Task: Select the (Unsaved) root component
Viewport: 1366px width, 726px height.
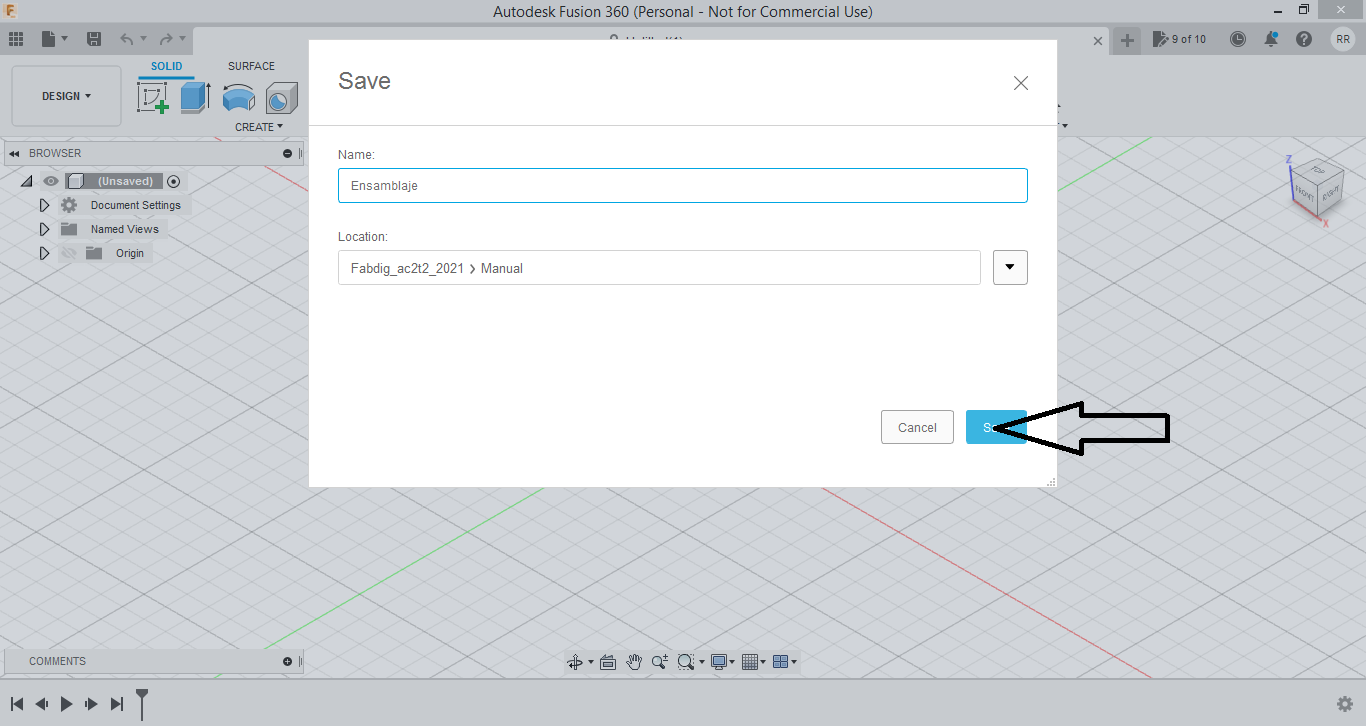Action: pos(125,181)
